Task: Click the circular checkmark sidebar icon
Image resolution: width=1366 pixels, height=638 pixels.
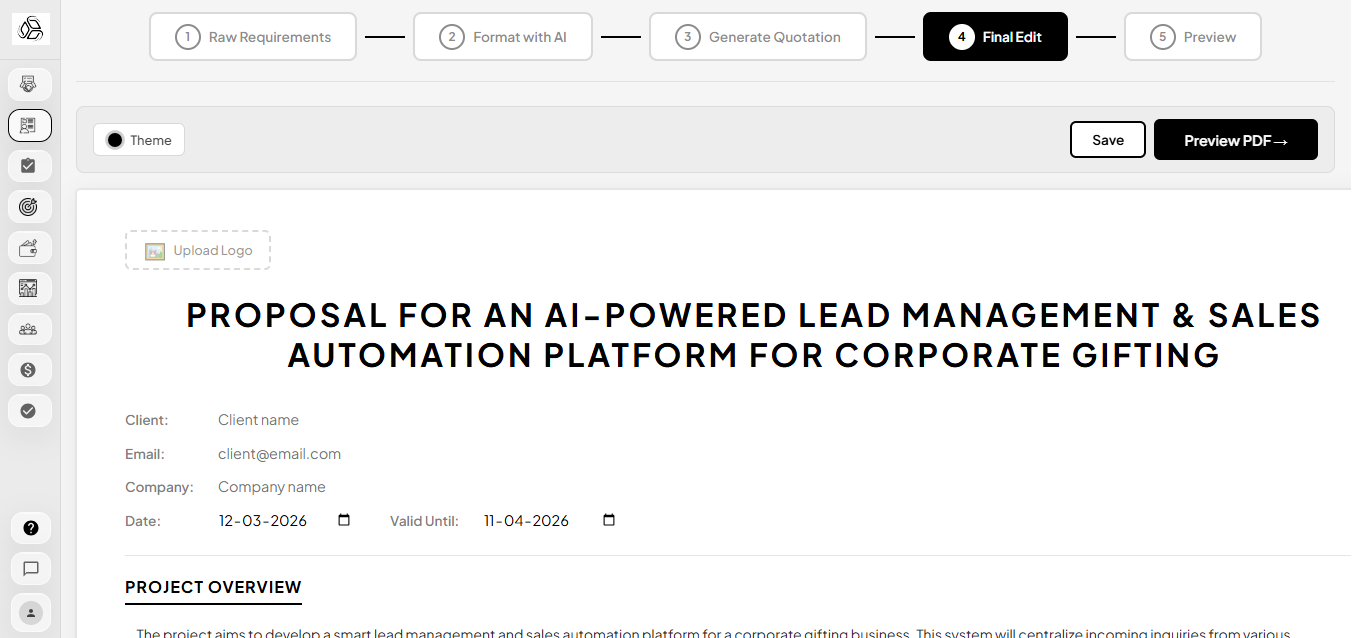Action: pyautogui.click(x=29, y=410)
